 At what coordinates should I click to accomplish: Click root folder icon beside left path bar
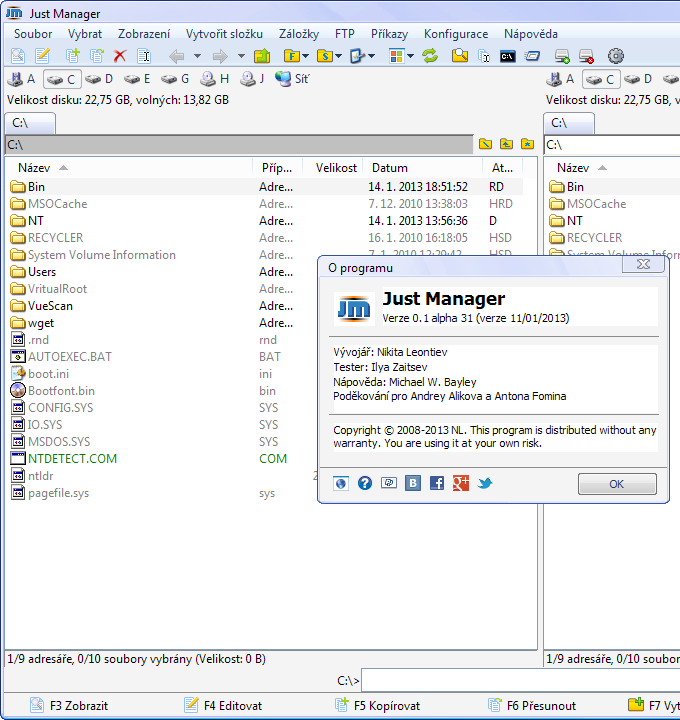(485, 144)
